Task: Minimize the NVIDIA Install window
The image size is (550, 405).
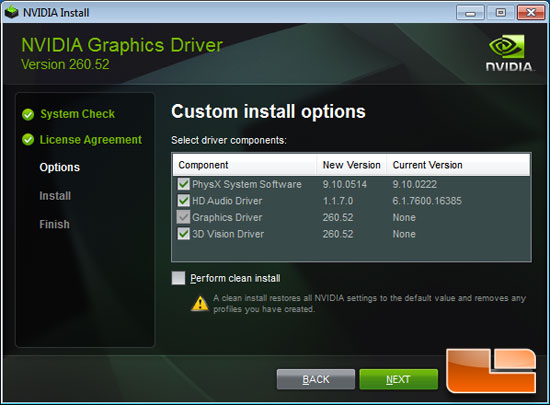Action: click(470, 13)
